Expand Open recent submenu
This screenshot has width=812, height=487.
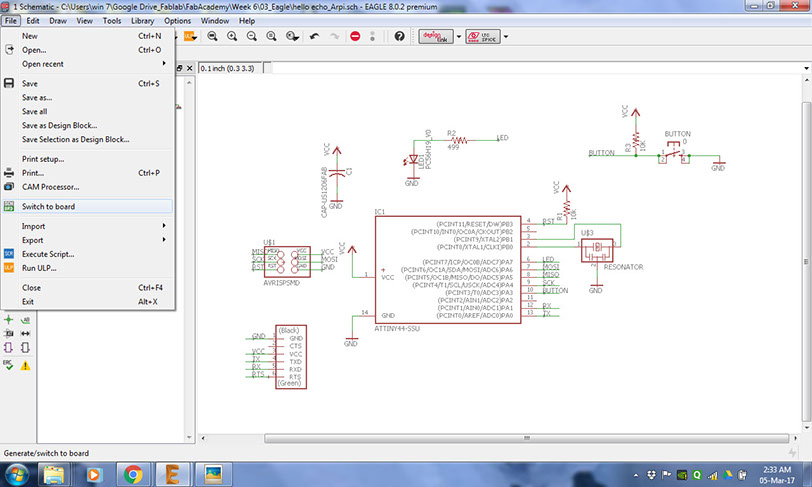pyautogui.click(x=88, y=64)
